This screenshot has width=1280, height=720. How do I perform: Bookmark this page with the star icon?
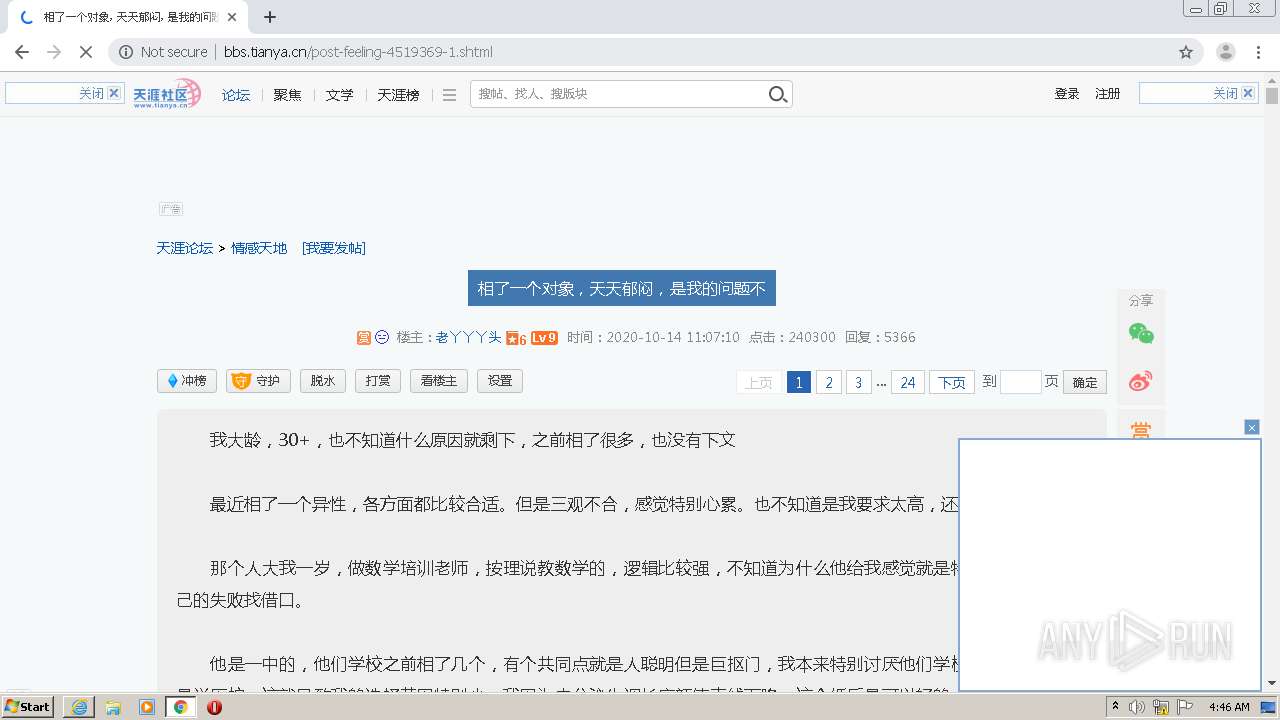pos(1186,52)
